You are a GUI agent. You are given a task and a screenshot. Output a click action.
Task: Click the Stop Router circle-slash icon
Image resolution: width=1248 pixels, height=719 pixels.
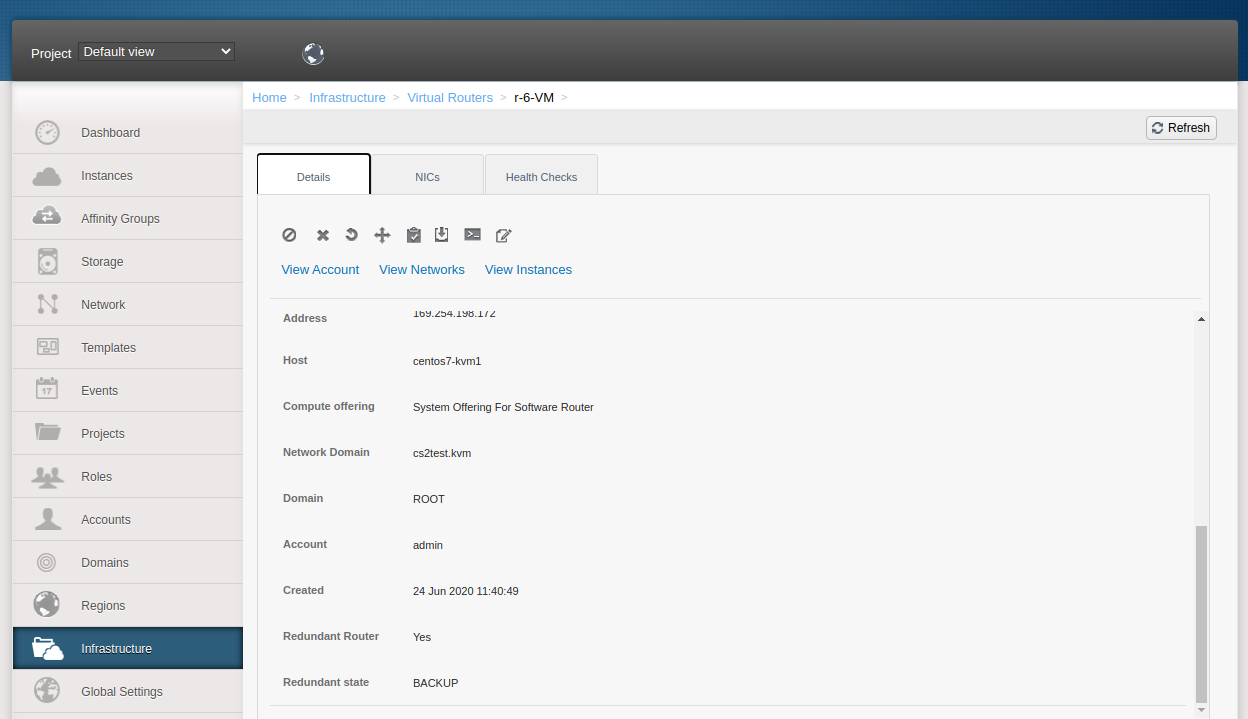pos(289,235)
